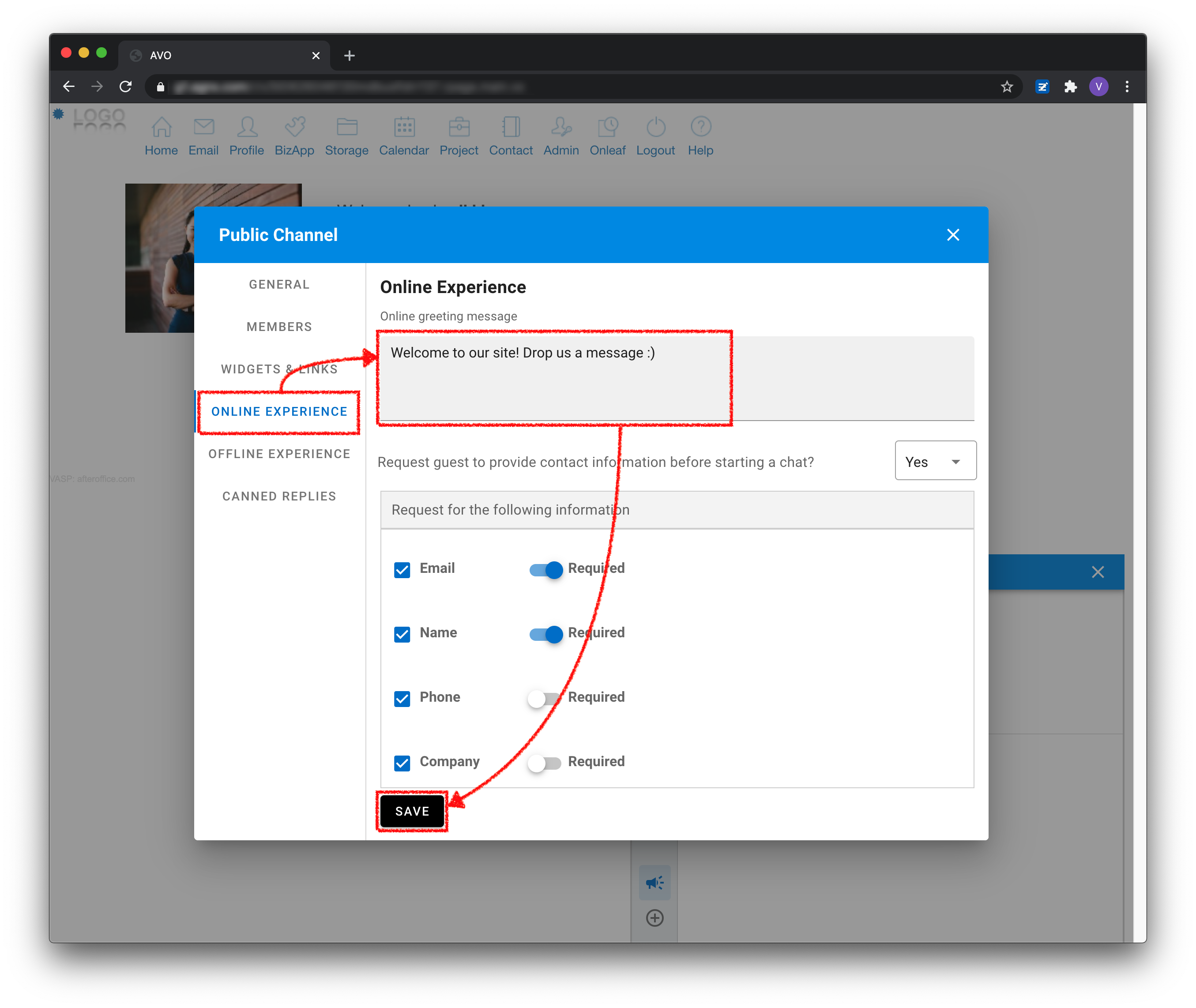
Task: Close the Public Channel dialog
Action: pyautogui.click(x=952, y=235)
